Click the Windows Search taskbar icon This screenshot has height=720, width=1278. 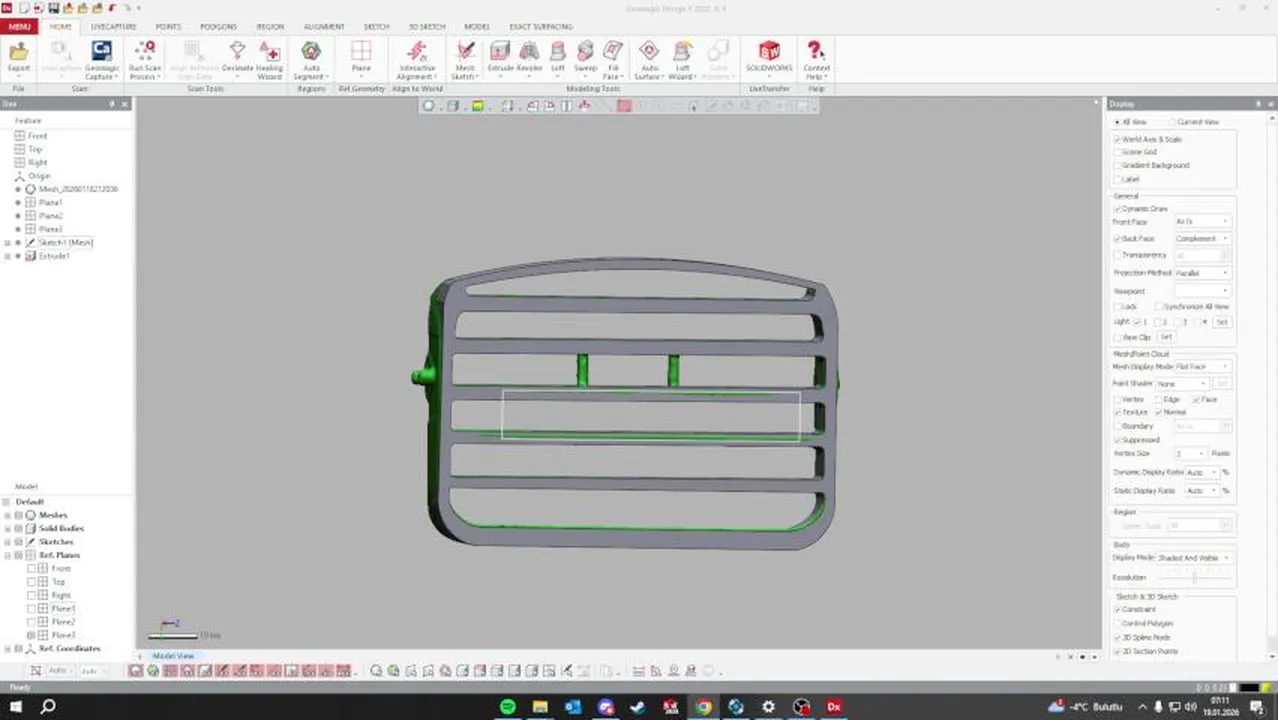47,706
